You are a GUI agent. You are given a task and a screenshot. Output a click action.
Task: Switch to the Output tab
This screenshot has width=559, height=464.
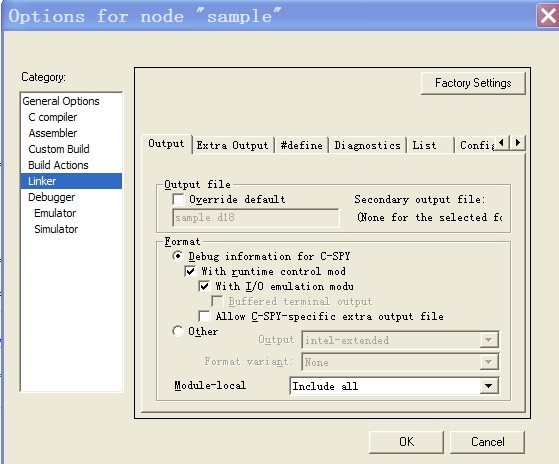click(x=166, y=144)
